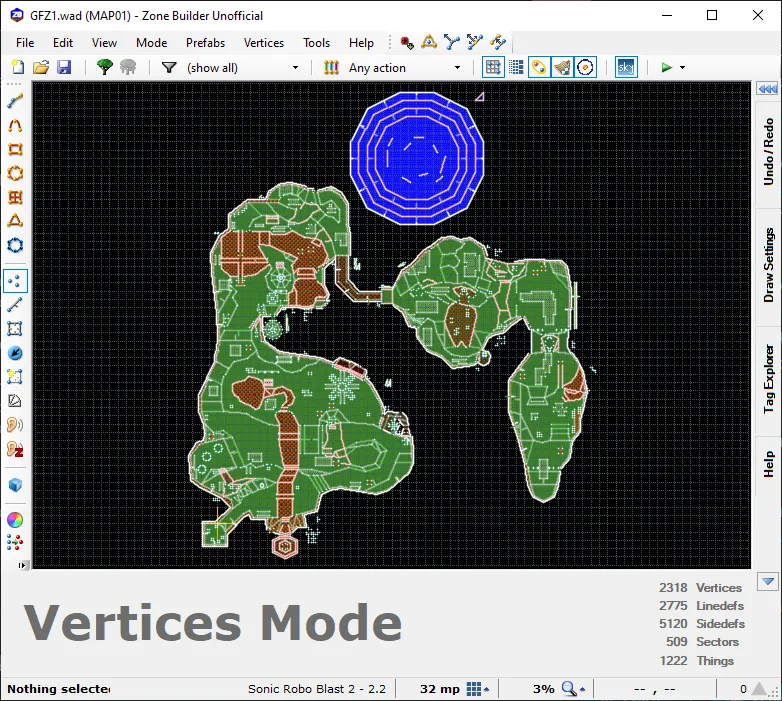This screenshot has height=701, width=782.
Task: Open a map with folder icon
Action: point(41,67)
